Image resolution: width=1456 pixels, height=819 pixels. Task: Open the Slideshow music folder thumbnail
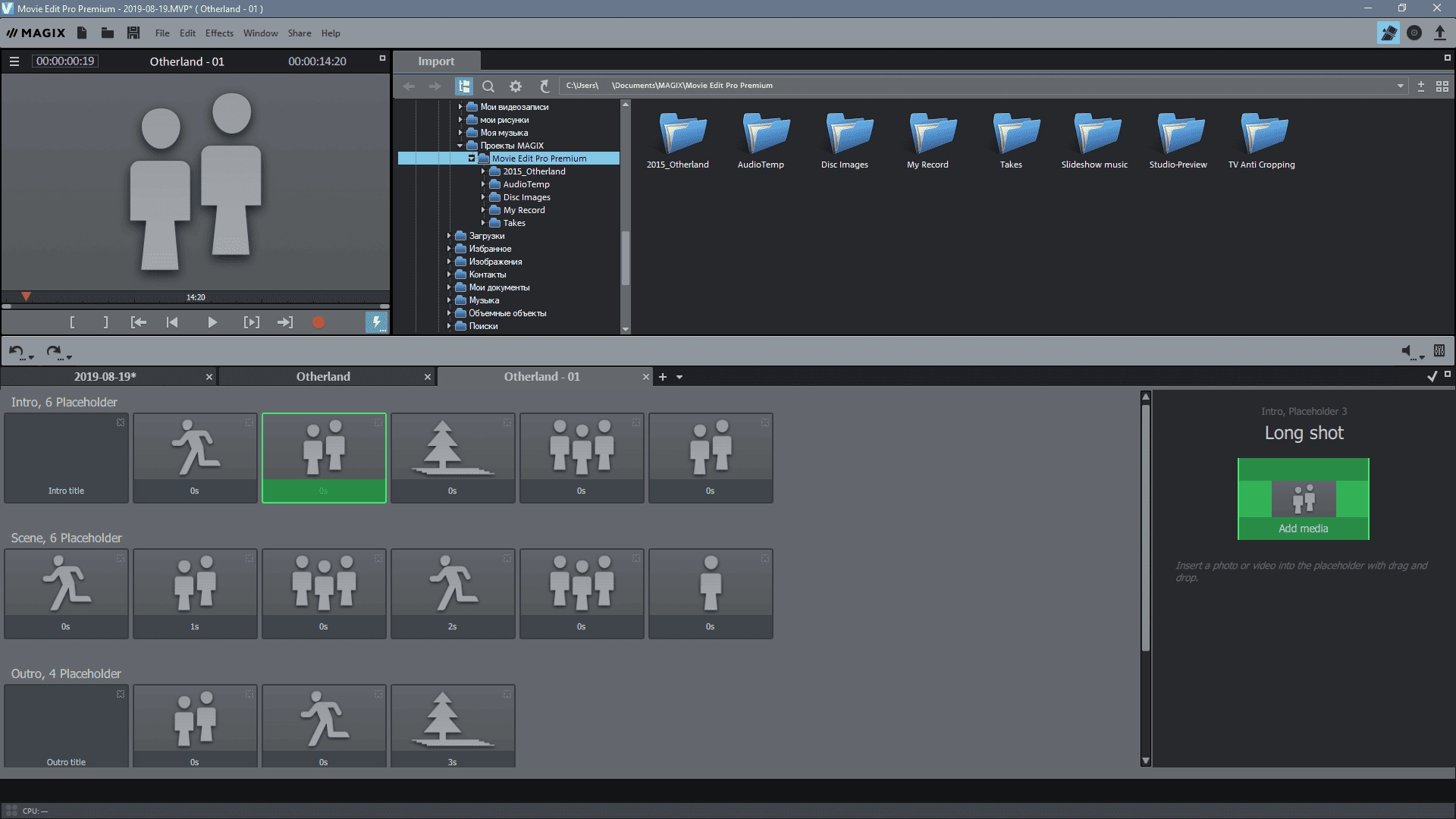[1094, 141]
